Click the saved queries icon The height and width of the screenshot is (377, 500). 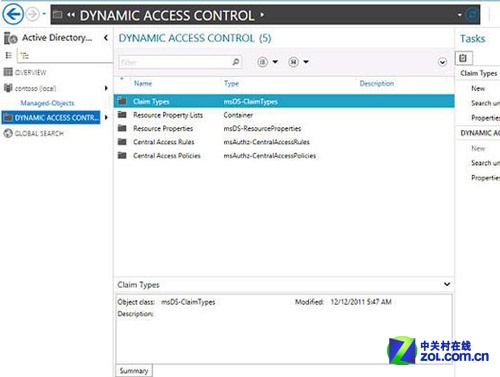(x=293, y=62)
